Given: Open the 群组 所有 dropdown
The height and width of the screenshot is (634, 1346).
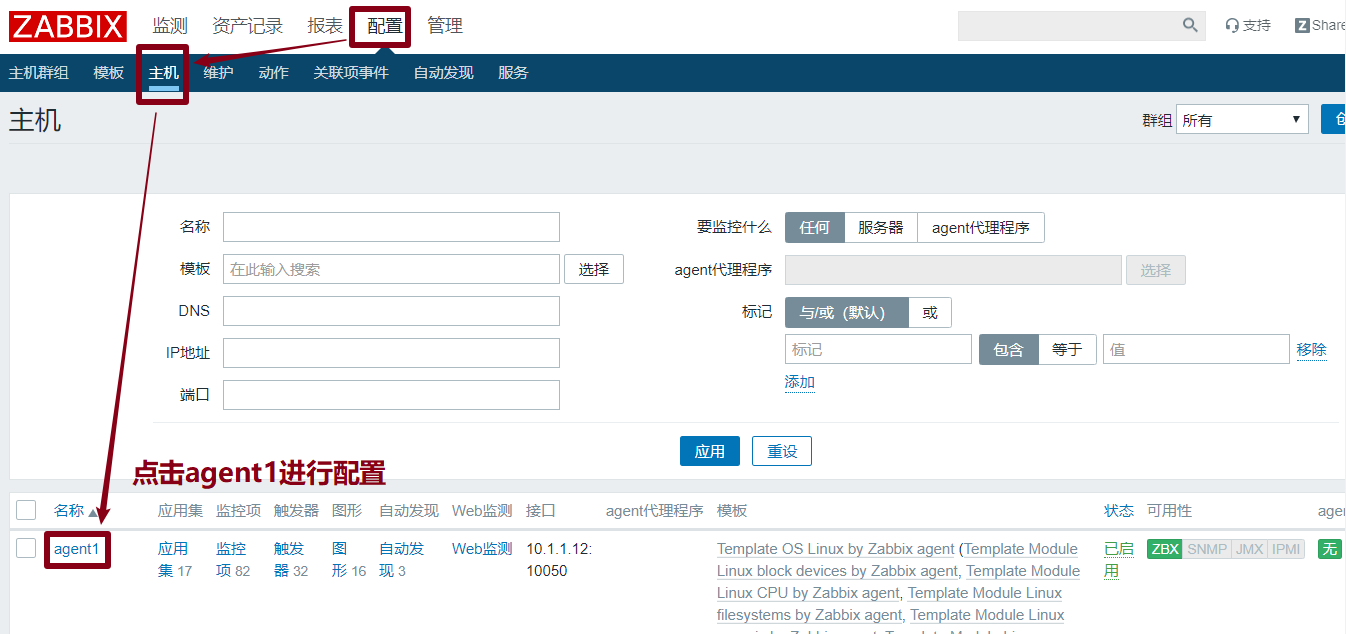Looking at the screenshot, I should pyautogui.click(x=1242, y=120).
